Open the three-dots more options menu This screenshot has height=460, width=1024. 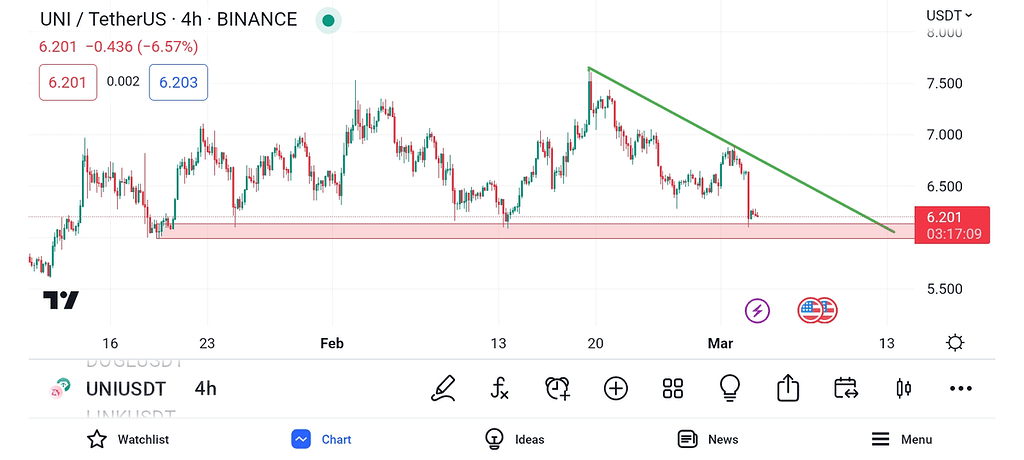click(961, 388)
